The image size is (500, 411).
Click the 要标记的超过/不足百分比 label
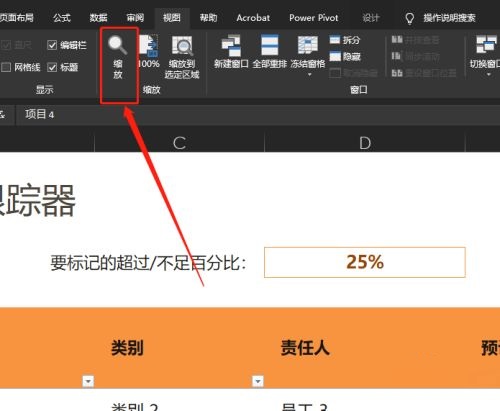pos(148,263)
